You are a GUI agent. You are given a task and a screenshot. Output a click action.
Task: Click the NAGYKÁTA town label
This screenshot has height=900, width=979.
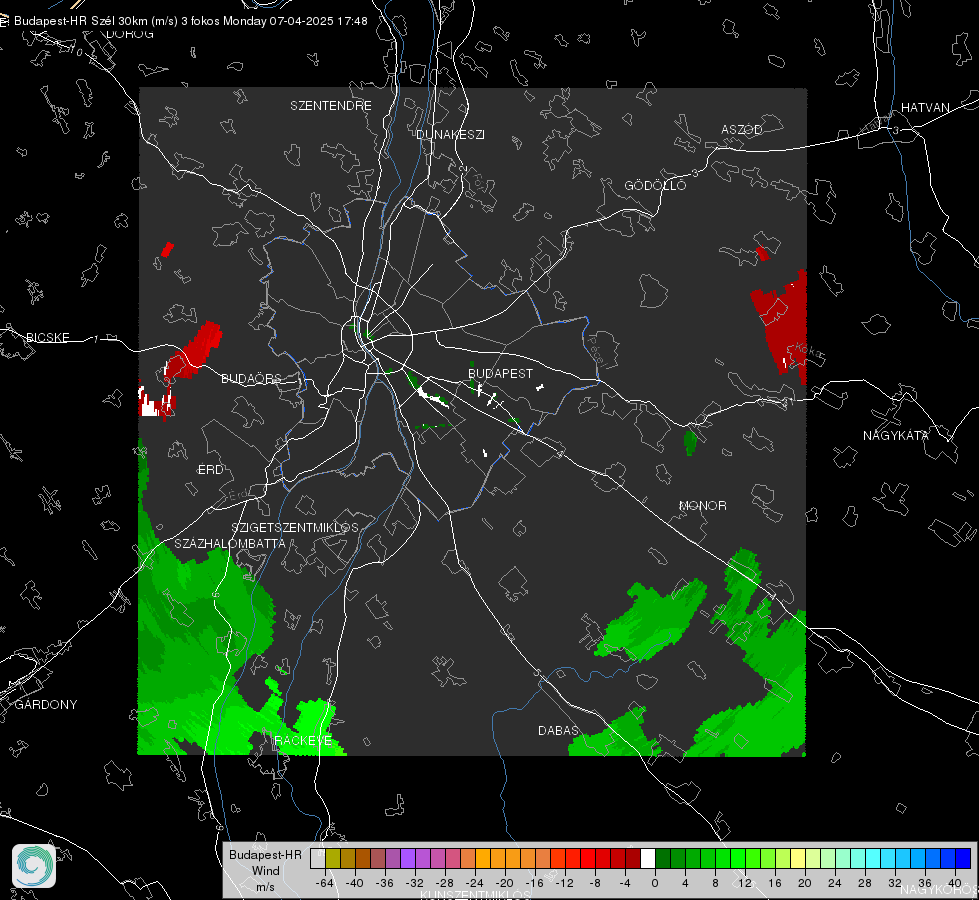[x=896, y=436]
